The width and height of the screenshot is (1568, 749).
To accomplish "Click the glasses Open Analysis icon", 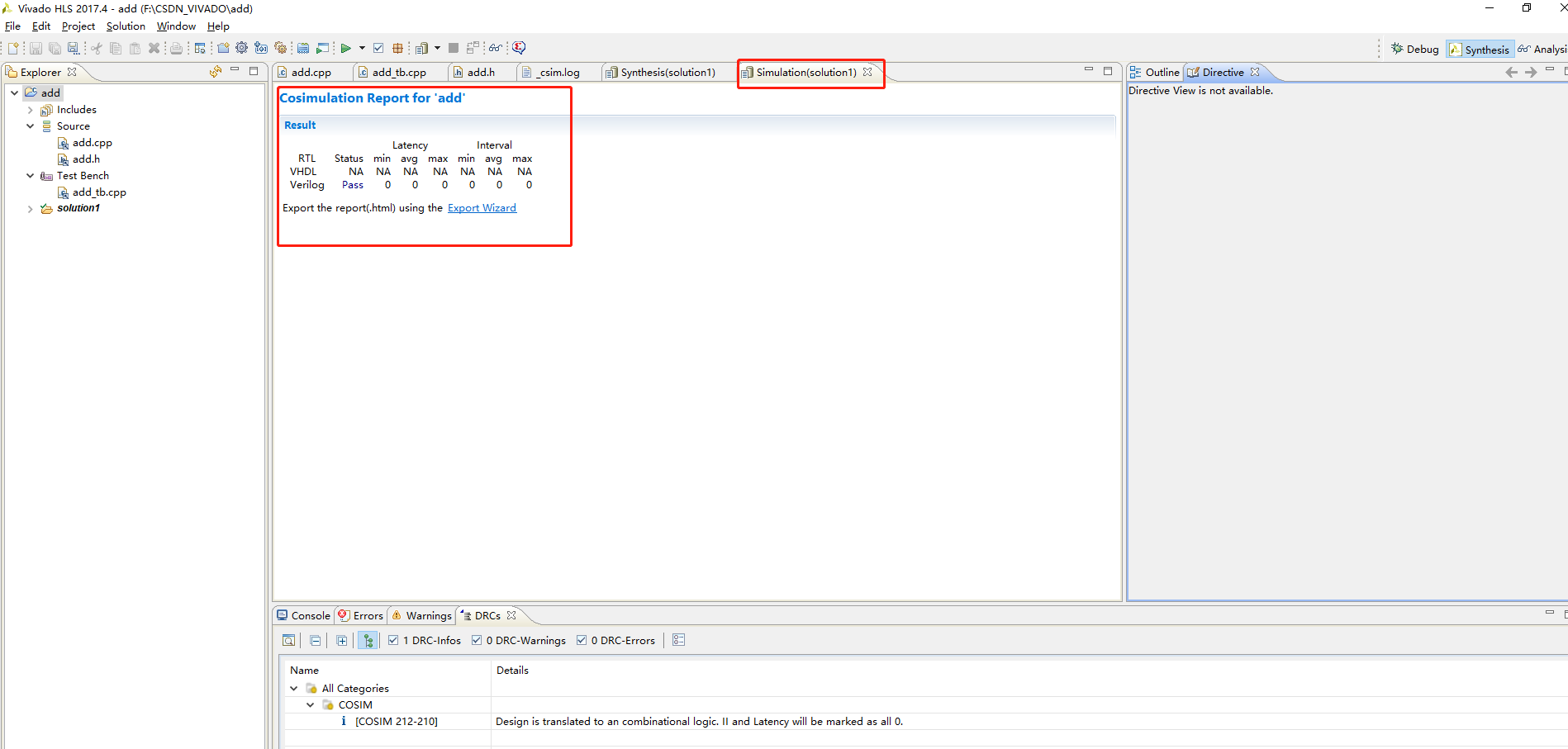I will tap(495, 48).
